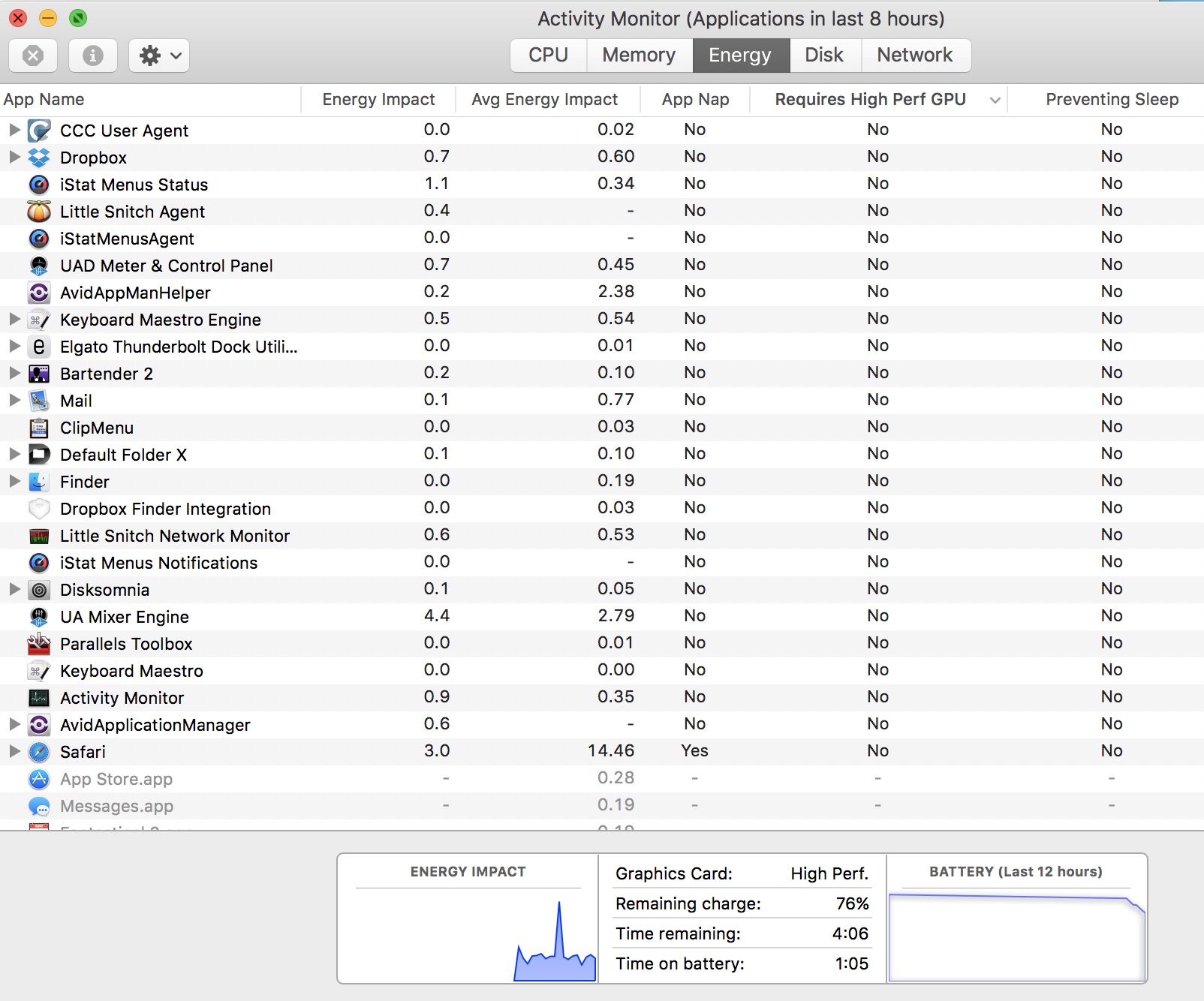Click the Default Folder X icon

pyautogui.click(x=39, y=455)
